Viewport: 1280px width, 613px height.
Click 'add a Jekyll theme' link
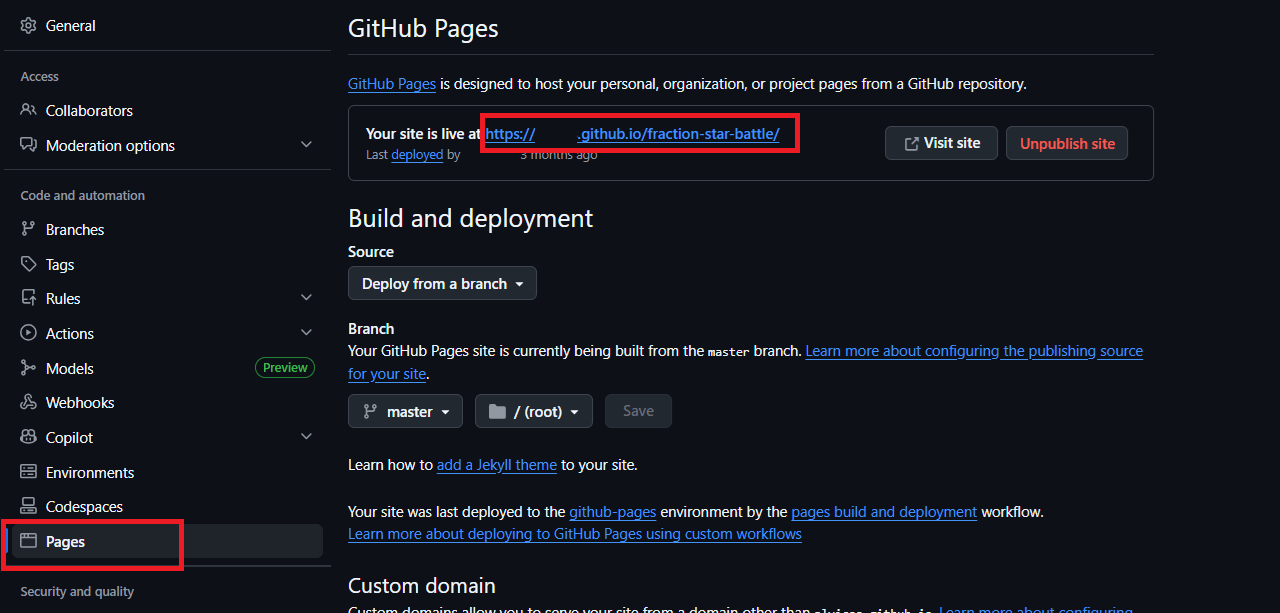[497, 465]
